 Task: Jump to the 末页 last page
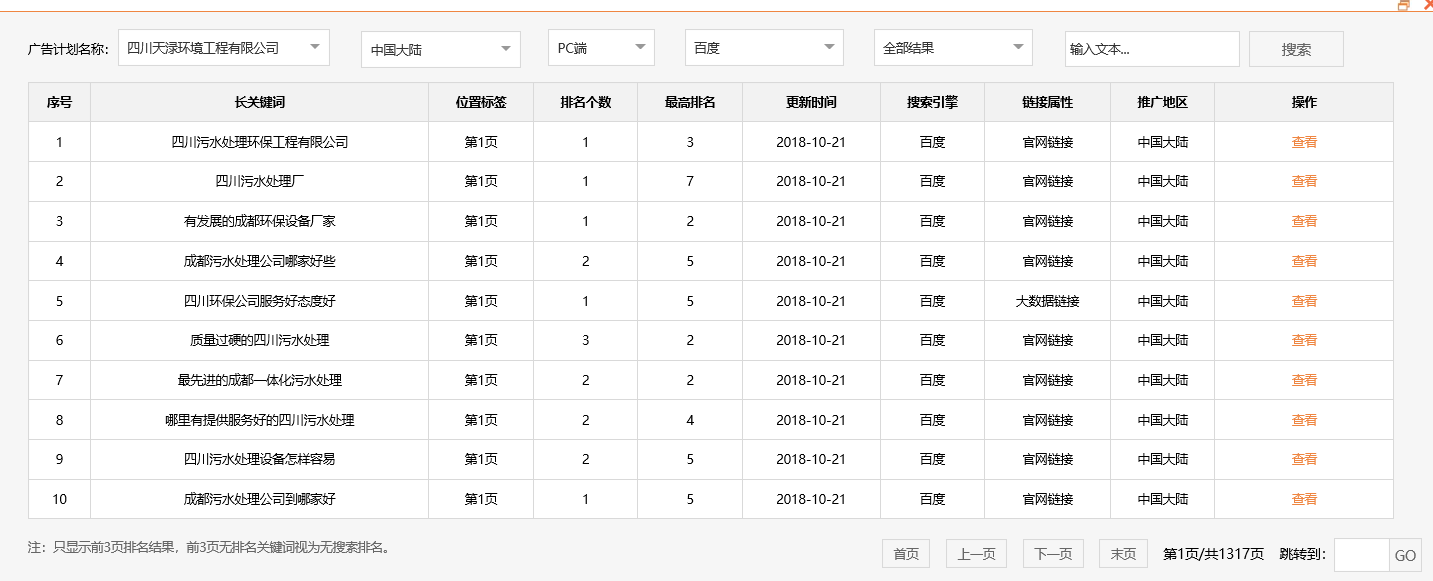[x=1122, y=553]
